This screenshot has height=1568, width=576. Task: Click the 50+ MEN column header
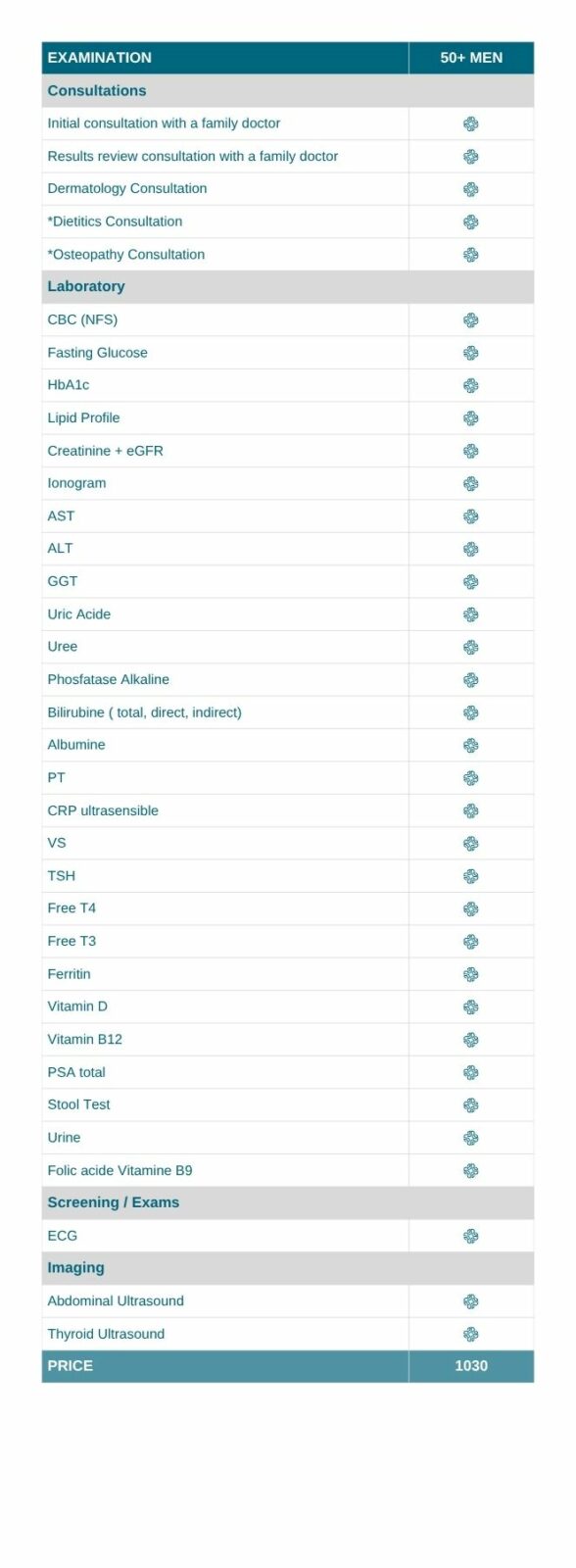pos(471,58)
